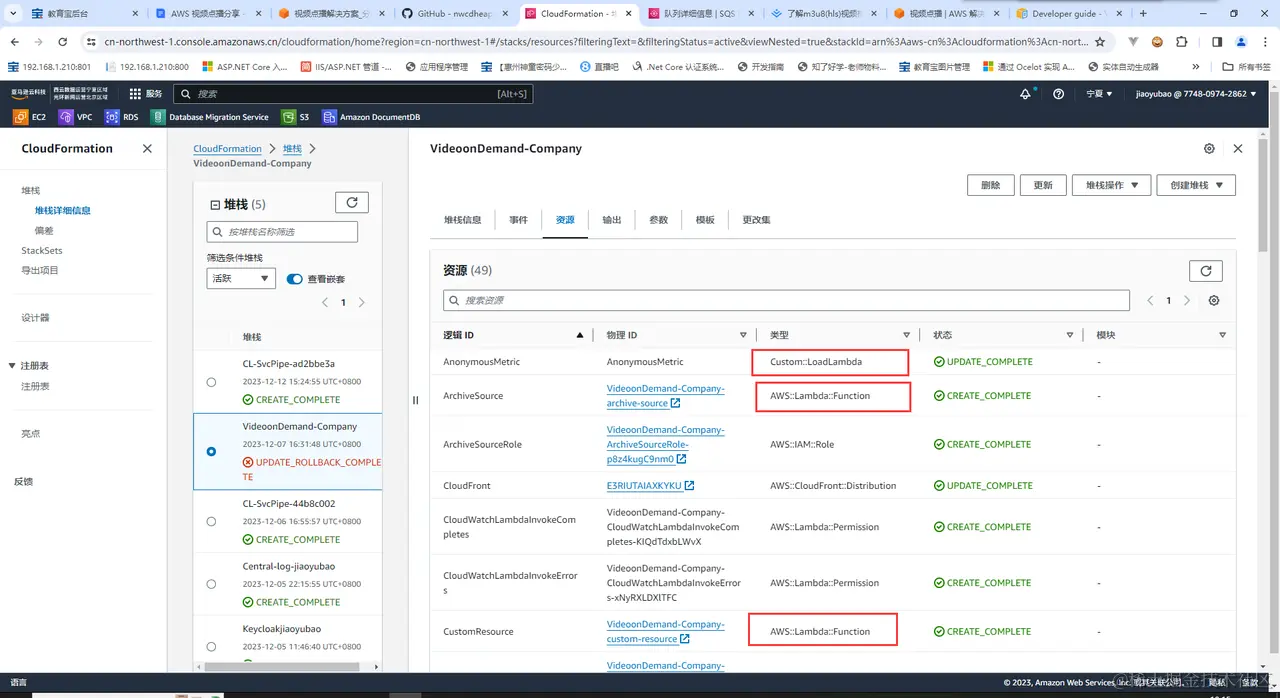Image resolution: width=1280 pixels, height=698 pixels.
Task: Open S3 service shortcut
Action: [296, 117]
